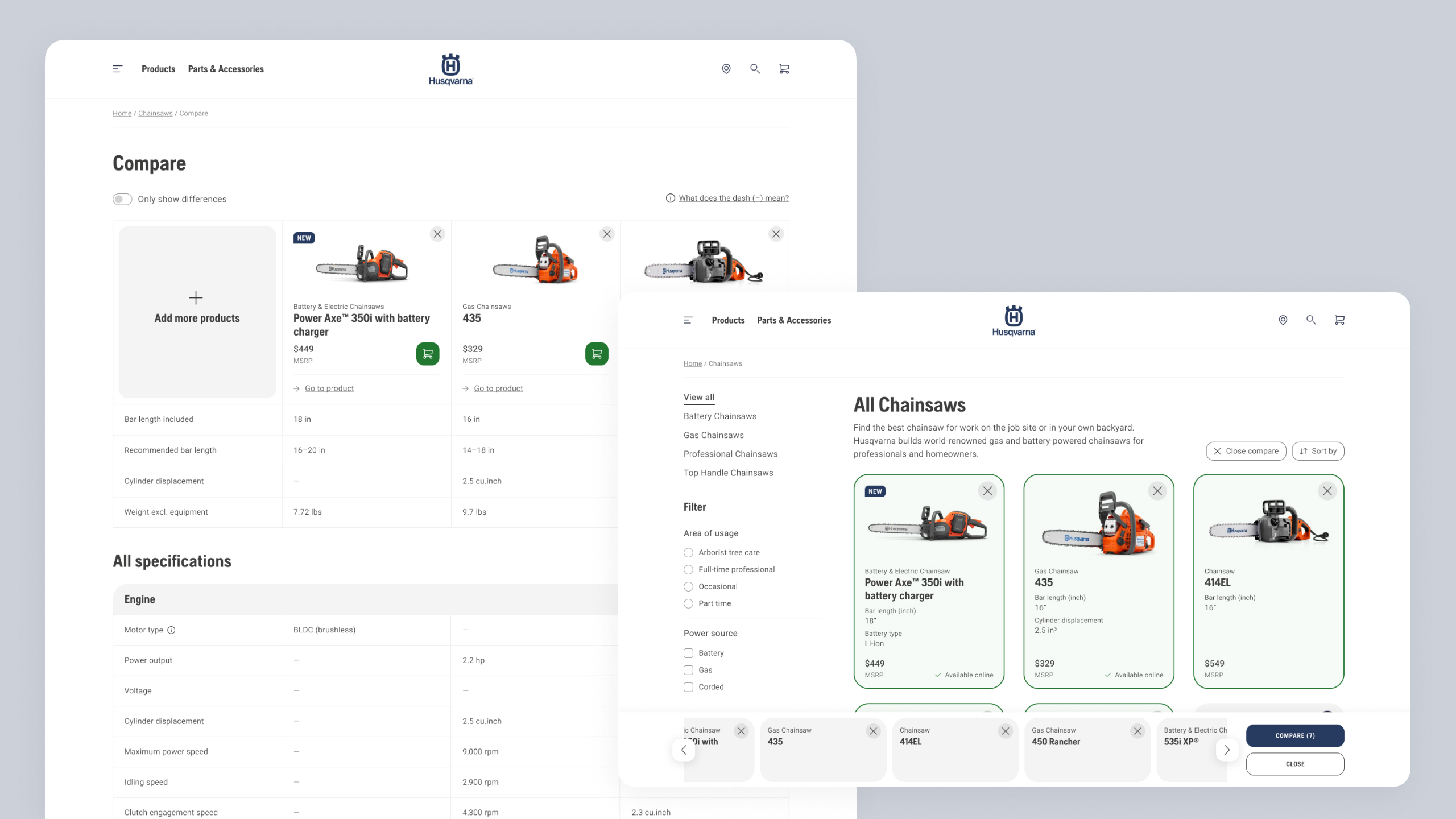Open Products menu in Compare window
Image resolution: width=1456 pixels, height=819 pixels.
click(x=158, y=69)
